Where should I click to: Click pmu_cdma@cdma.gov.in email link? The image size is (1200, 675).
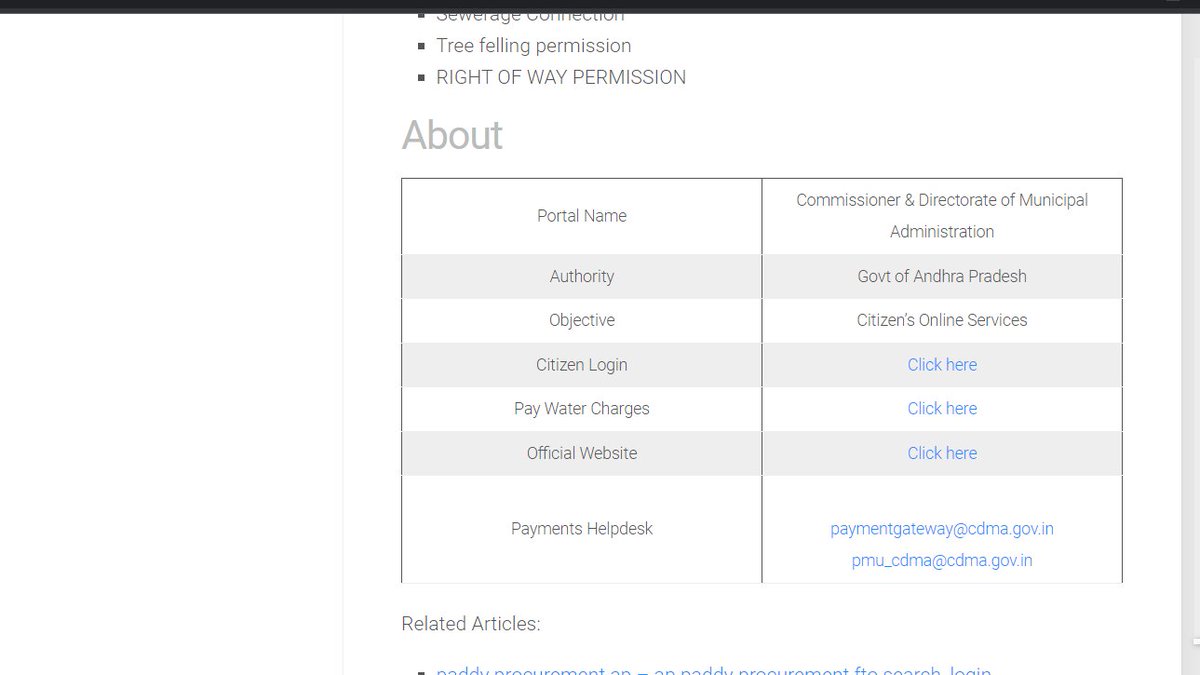coord(942,561)
